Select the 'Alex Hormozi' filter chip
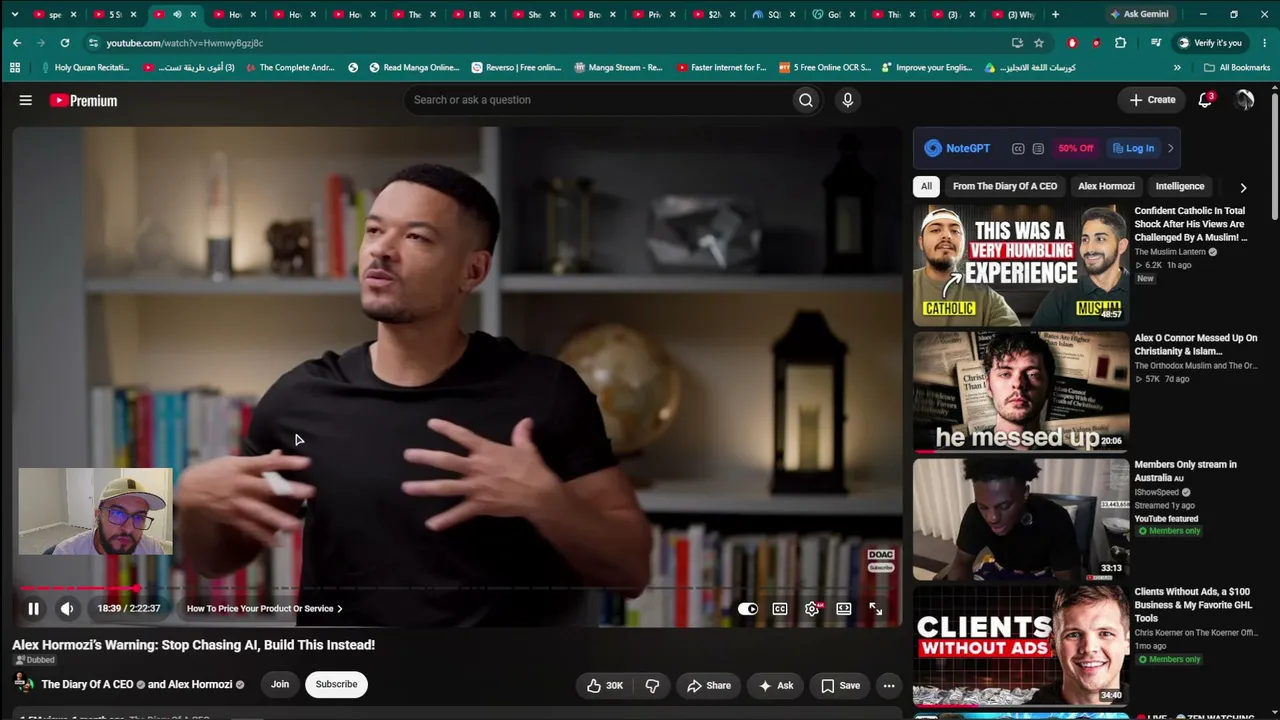The height and width of the screenshot is (720, 1280). [x=1106, y=186]
